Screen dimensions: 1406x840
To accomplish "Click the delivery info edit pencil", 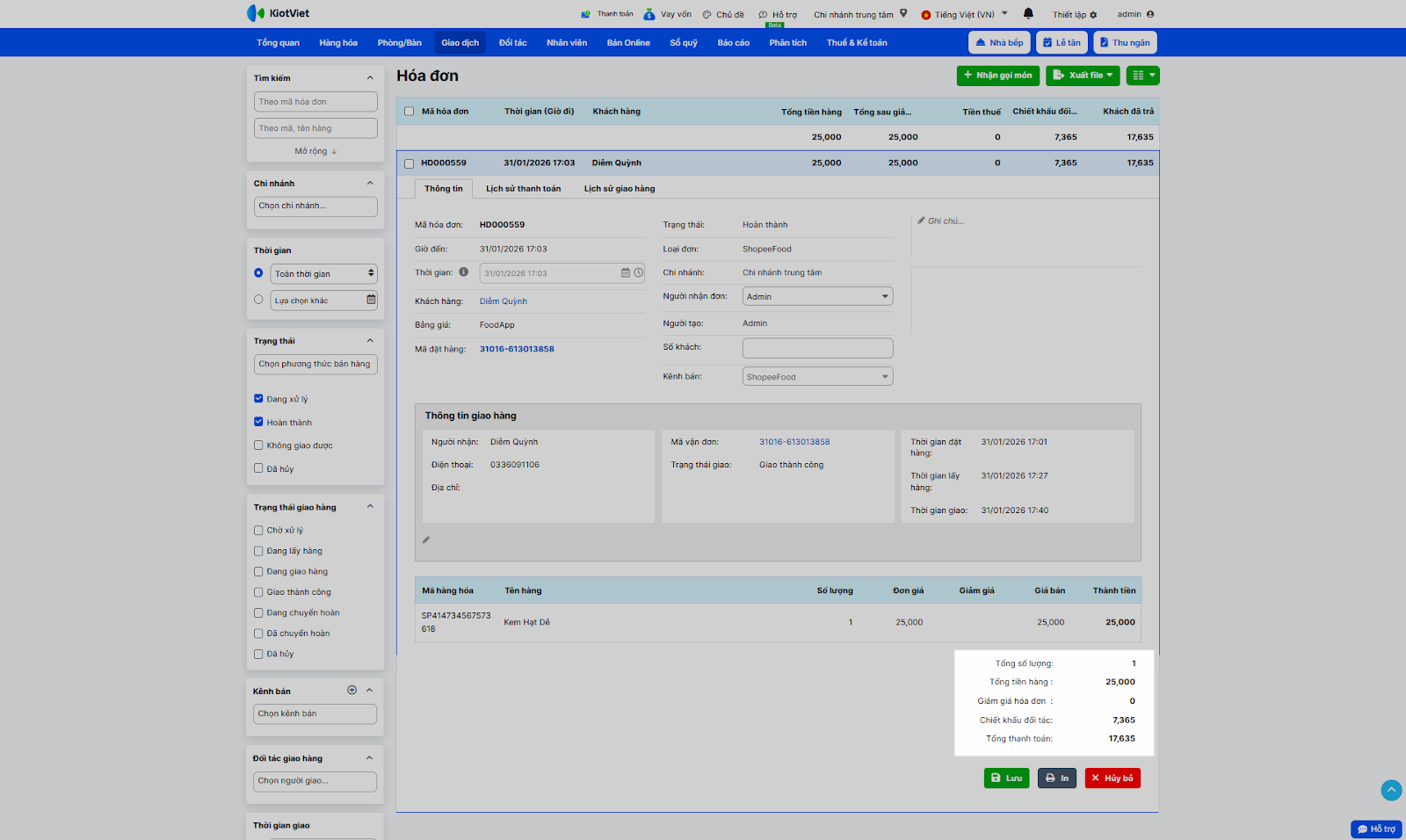I will [x=426, y=540].
